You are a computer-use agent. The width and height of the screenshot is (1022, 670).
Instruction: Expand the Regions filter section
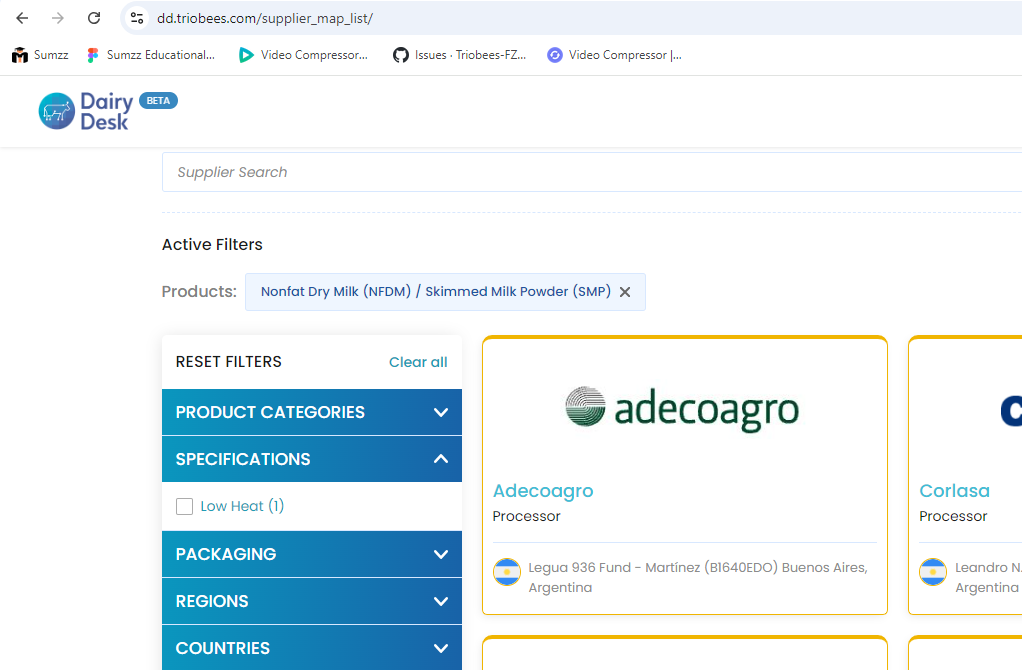tap(311, 601)
